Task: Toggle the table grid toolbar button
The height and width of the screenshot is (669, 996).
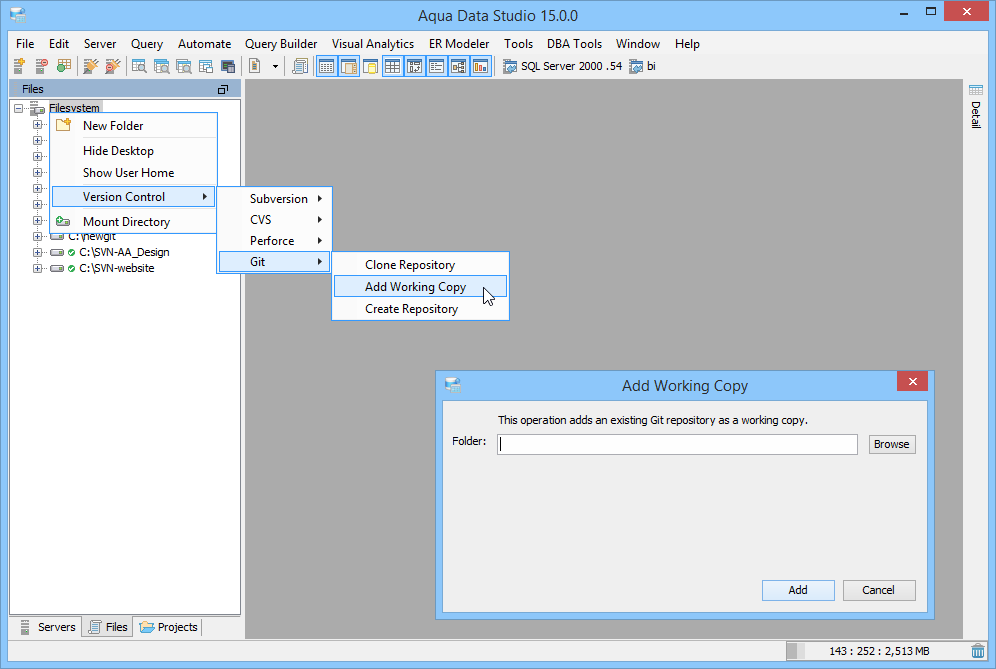Action: [x=393, y=65]
